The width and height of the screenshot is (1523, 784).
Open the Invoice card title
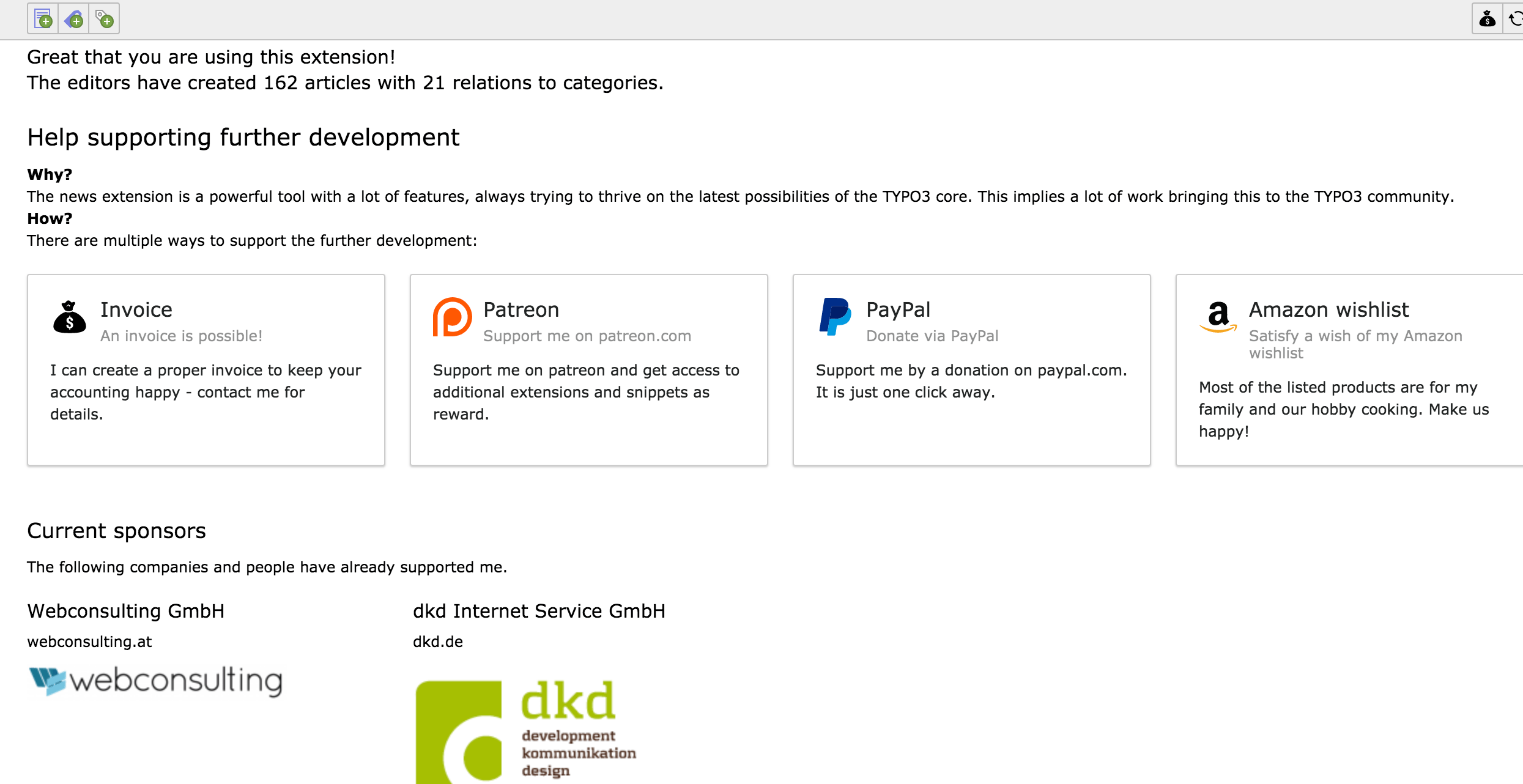point(136,310)
